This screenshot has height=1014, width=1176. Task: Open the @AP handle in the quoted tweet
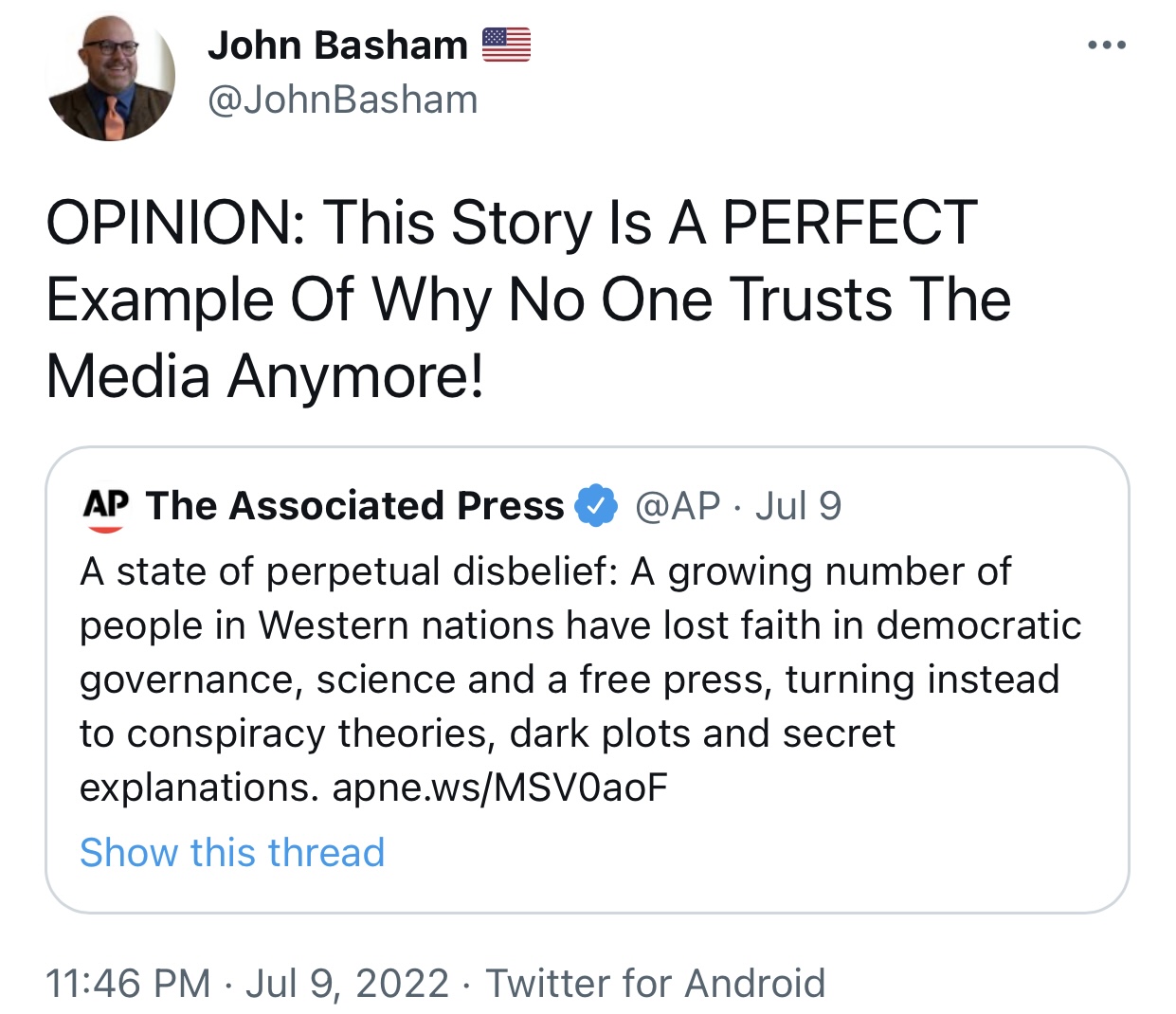(x=678, y=506)
